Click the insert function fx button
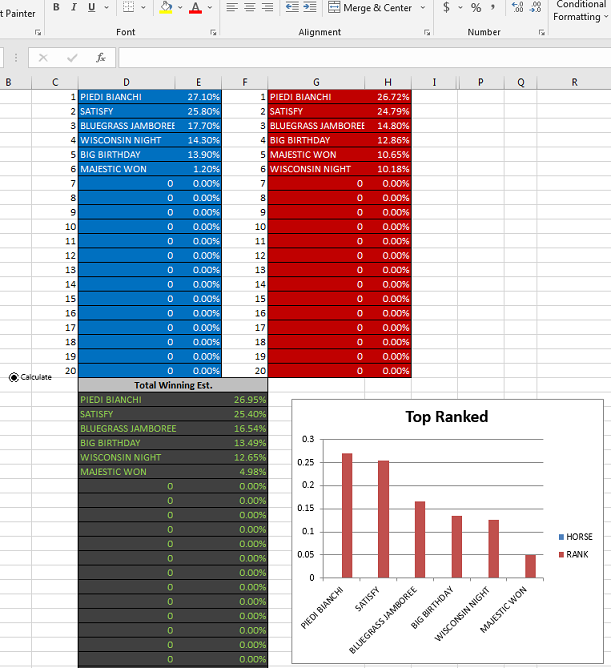 101,58
